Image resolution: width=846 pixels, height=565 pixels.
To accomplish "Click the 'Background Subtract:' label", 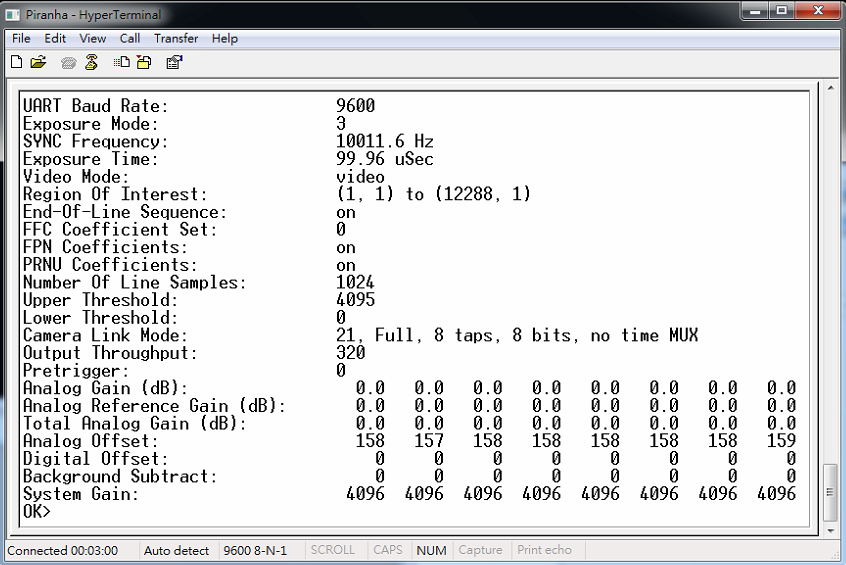I will click(120, 476).
